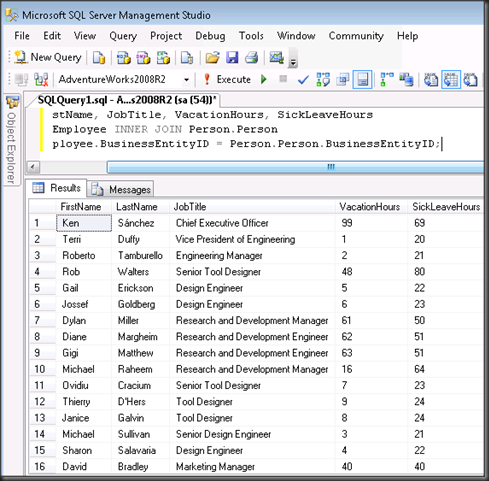Viewport: 489px width, 481px height.
Task: Open the Tools menu
Action: 251,36
